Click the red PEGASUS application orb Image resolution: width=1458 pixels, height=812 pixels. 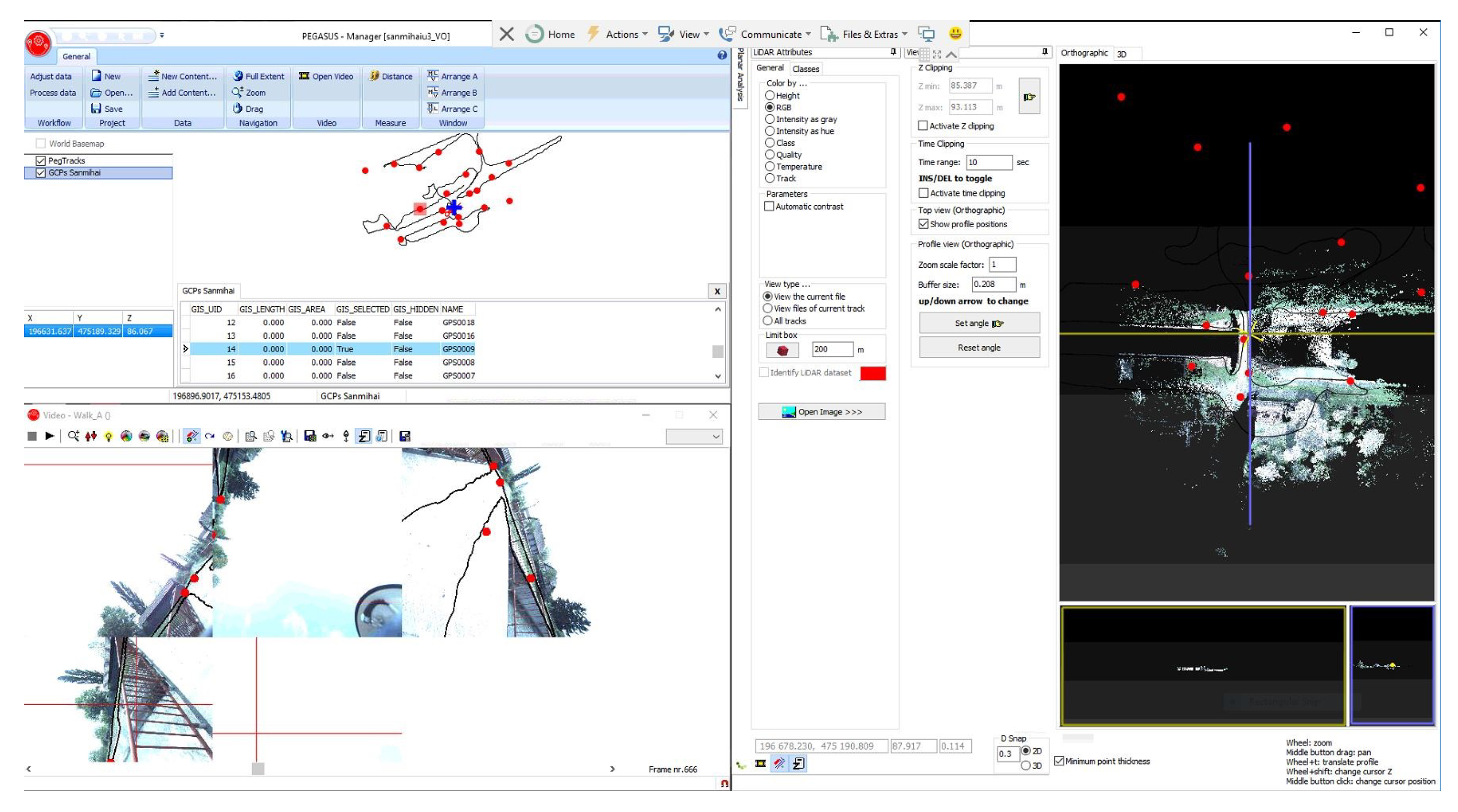(38, 43)
